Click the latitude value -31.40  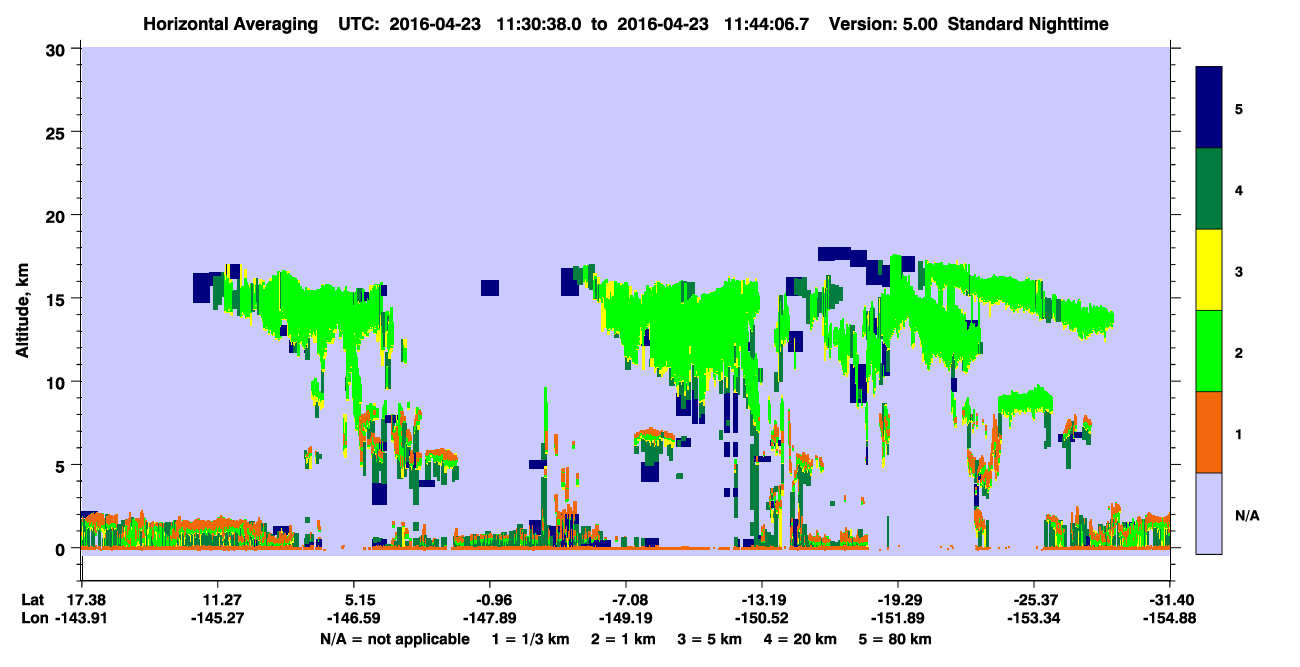1169,600
